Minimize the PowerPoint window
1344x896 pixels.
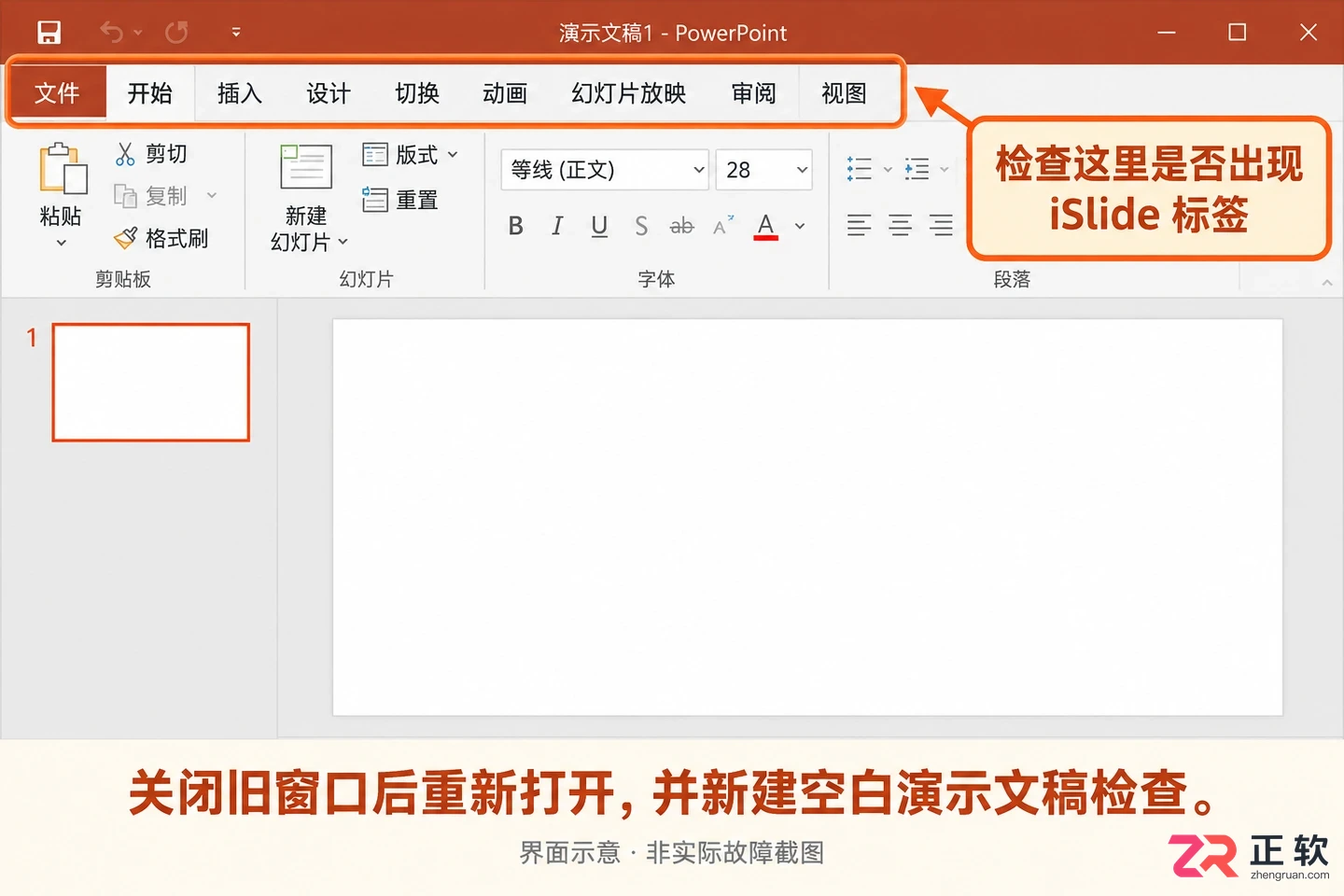point(1167,33)
